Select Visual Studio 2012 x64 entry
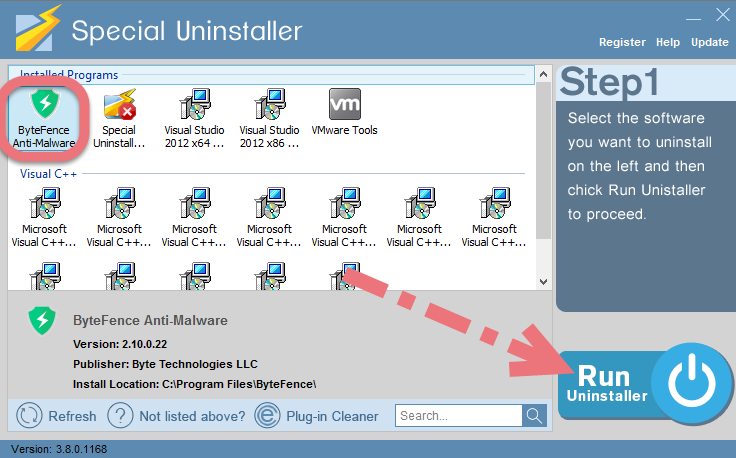The width and height of the screenshot is (736, 458). pyautogui.click(x=194, y=117)
